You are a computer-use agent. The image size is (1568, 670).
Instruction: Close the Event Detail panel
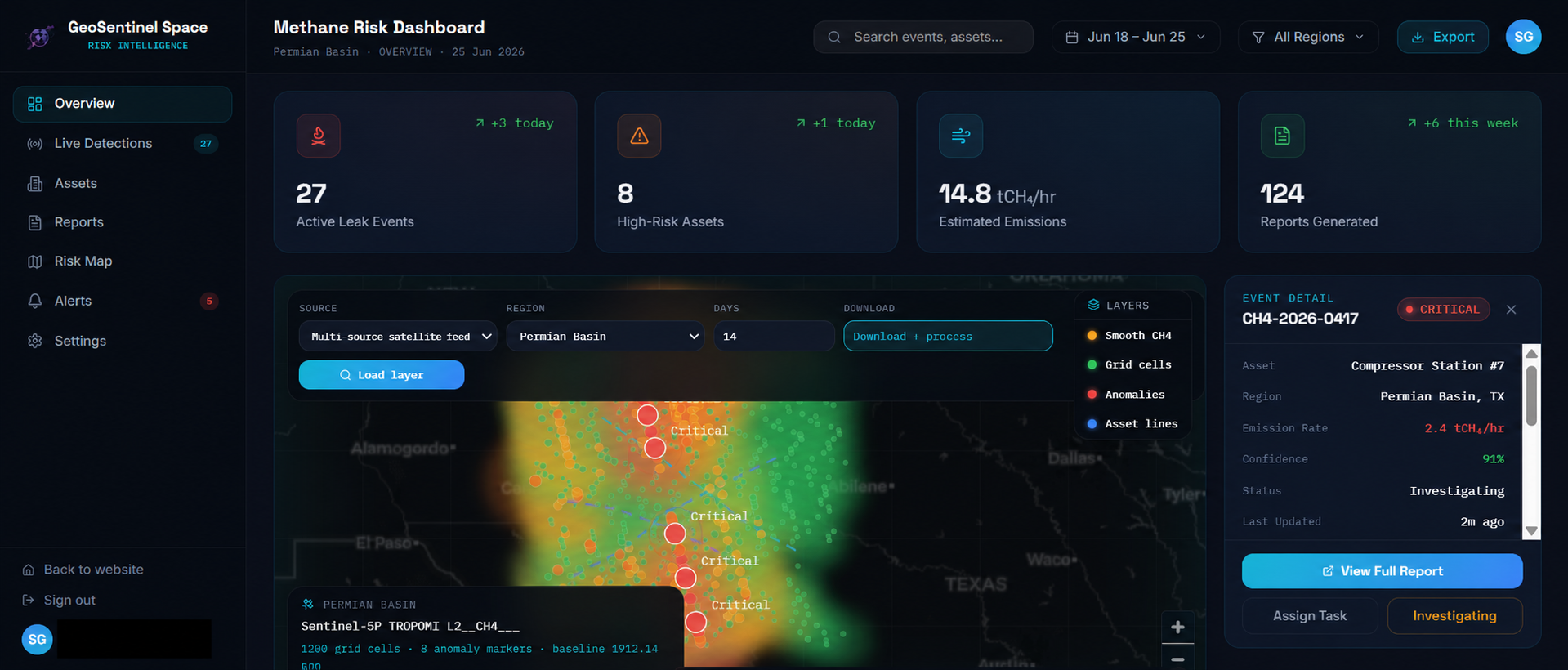point(1511,310)
